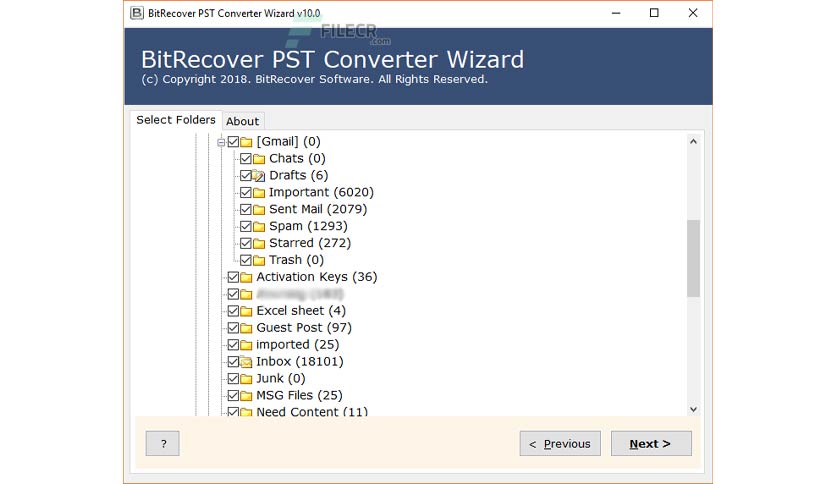Click the [Gmail] folder icon
Screen dimensions: 836x484
click(246, 142)
